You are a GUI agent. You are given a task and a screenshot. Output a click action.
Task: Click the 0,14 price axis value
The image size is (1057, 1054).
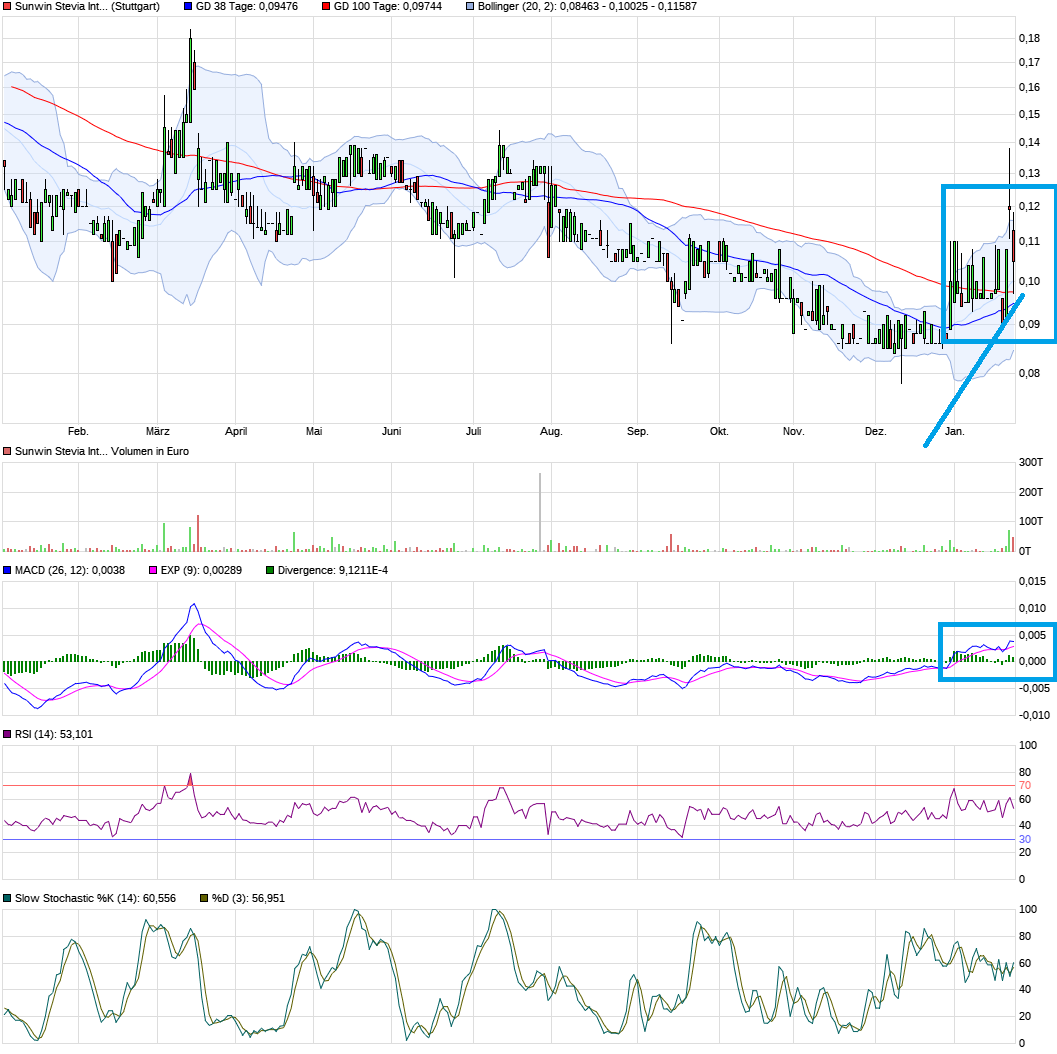point(1029,142)
